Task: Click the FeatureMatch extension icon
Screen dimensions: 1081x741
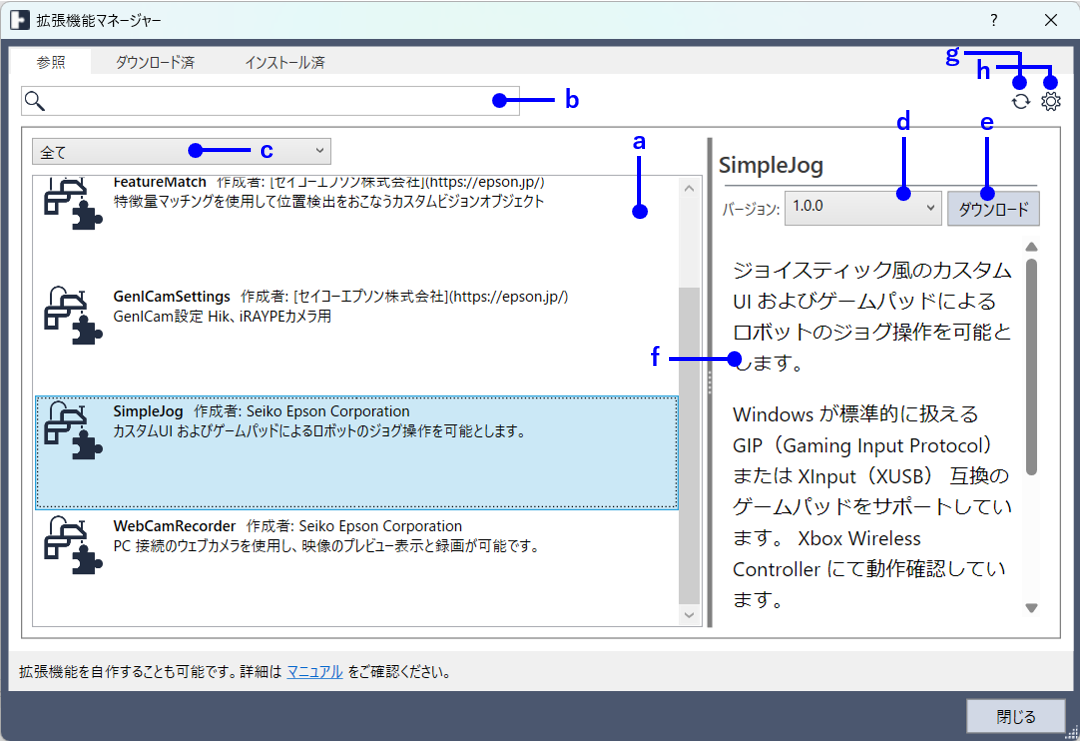Action: (x=74, y=203)
